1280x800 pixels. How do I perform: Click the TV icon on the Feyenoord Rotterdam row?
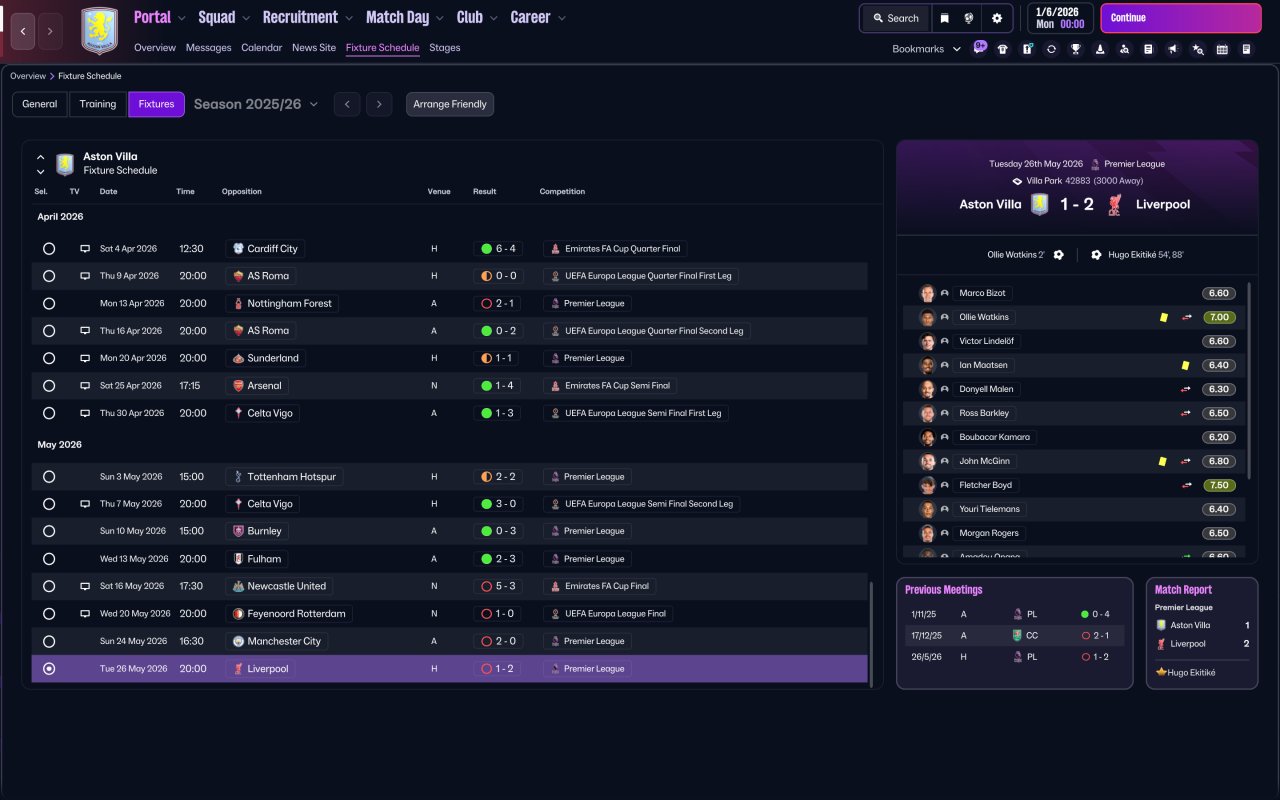85,614
